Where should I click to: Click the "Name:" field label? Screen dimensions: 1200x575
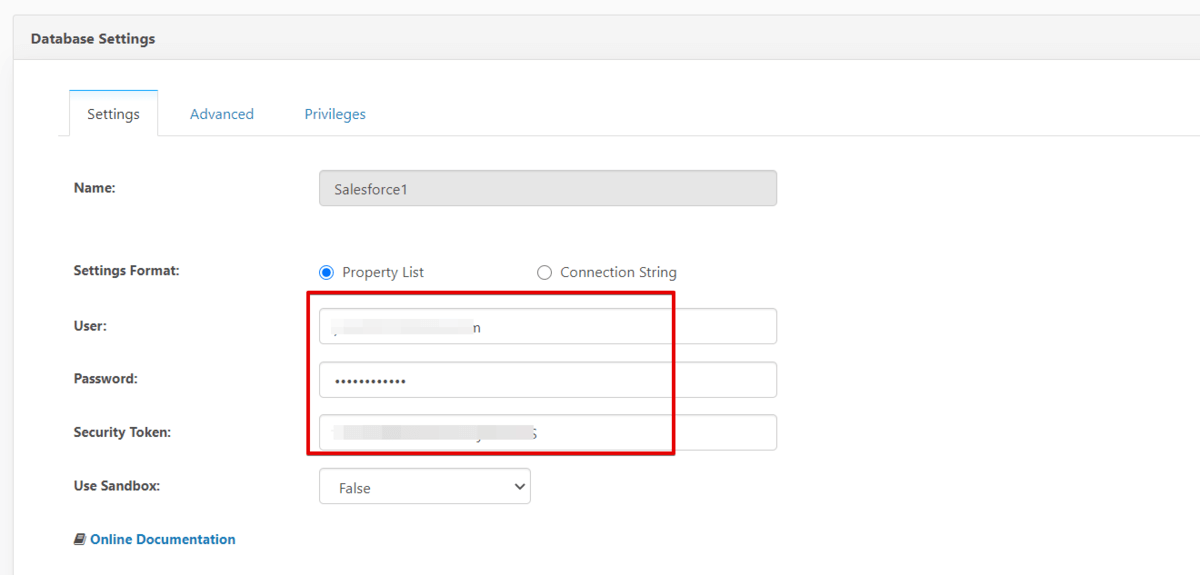click(95, 187)
